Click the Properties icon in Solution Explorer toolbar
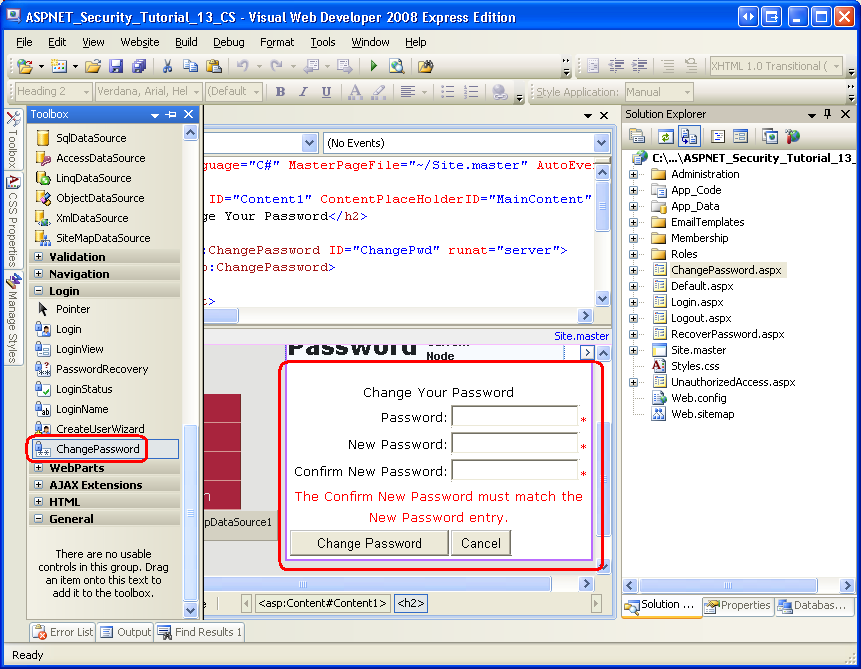The width and height of the screenshot is (861, 669). click(637, 136)
